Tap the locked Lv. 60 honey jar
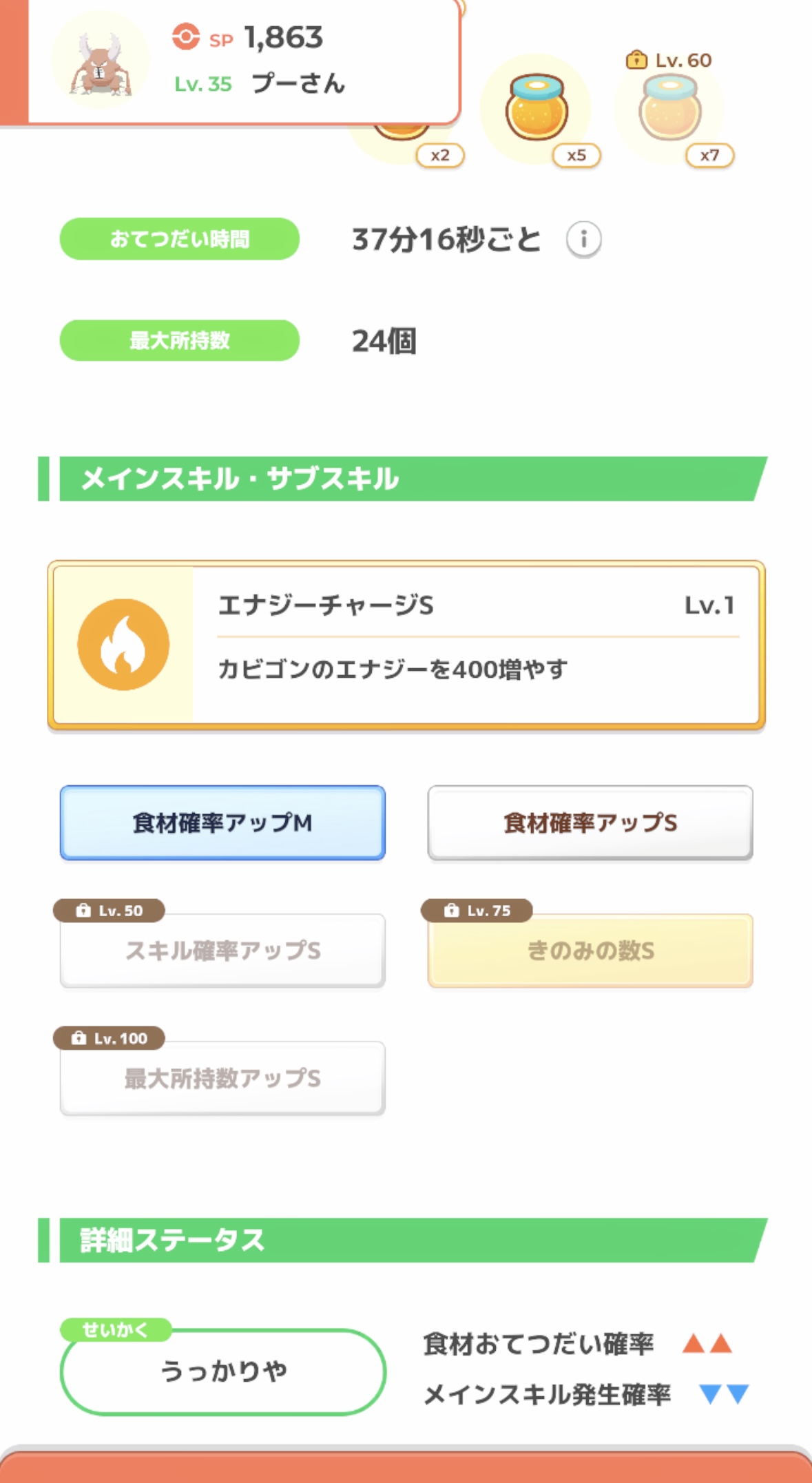The image size is (812, 1483). click(669, 109)
